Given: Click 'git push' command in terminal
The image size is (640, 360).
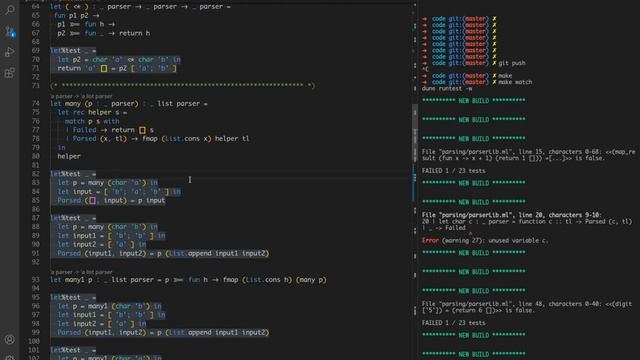Looking at the screenshot, I should 512,63.
